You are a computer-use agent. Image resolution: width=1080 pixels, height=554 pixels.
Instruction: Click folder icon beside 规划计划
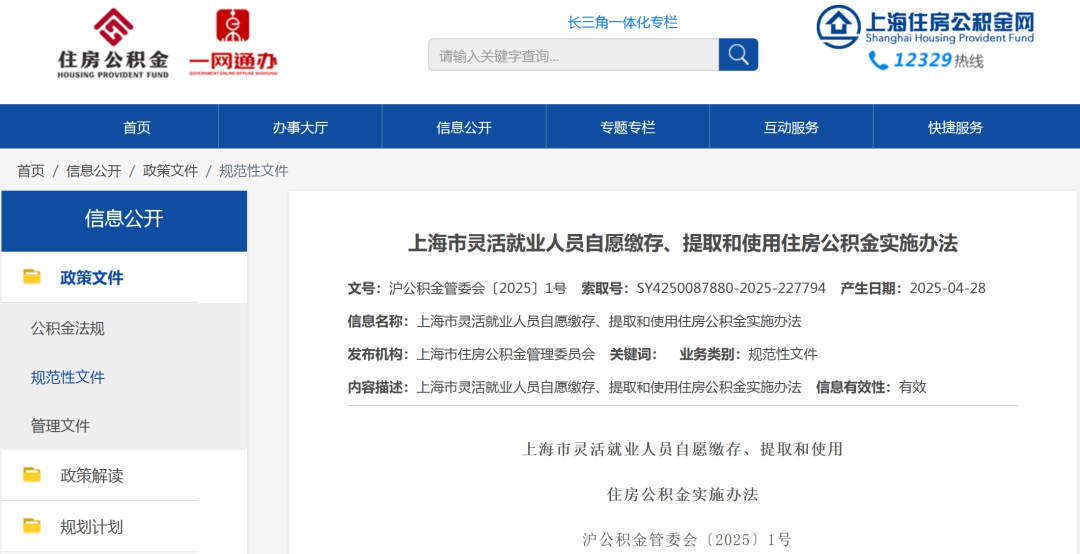(32, 526)
